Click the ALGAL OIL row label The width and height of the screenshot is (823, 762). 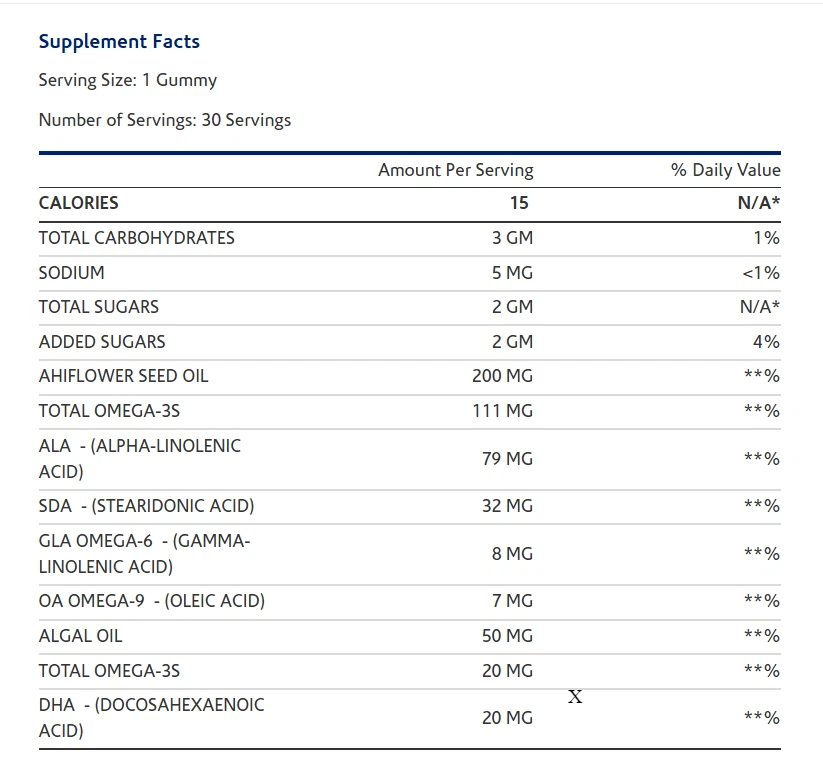[x=80, y=636]
